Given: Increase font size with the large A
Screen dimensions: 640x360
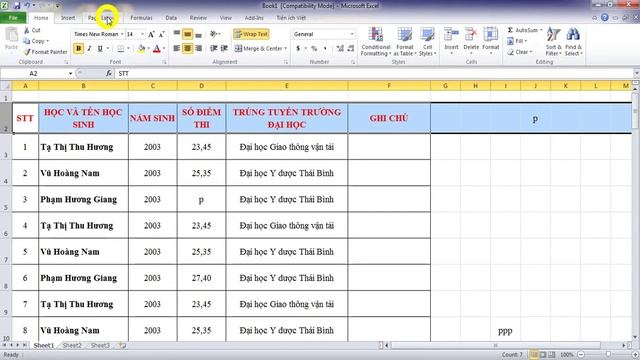Looking at the screenshot, I should [x=151, y=34].
